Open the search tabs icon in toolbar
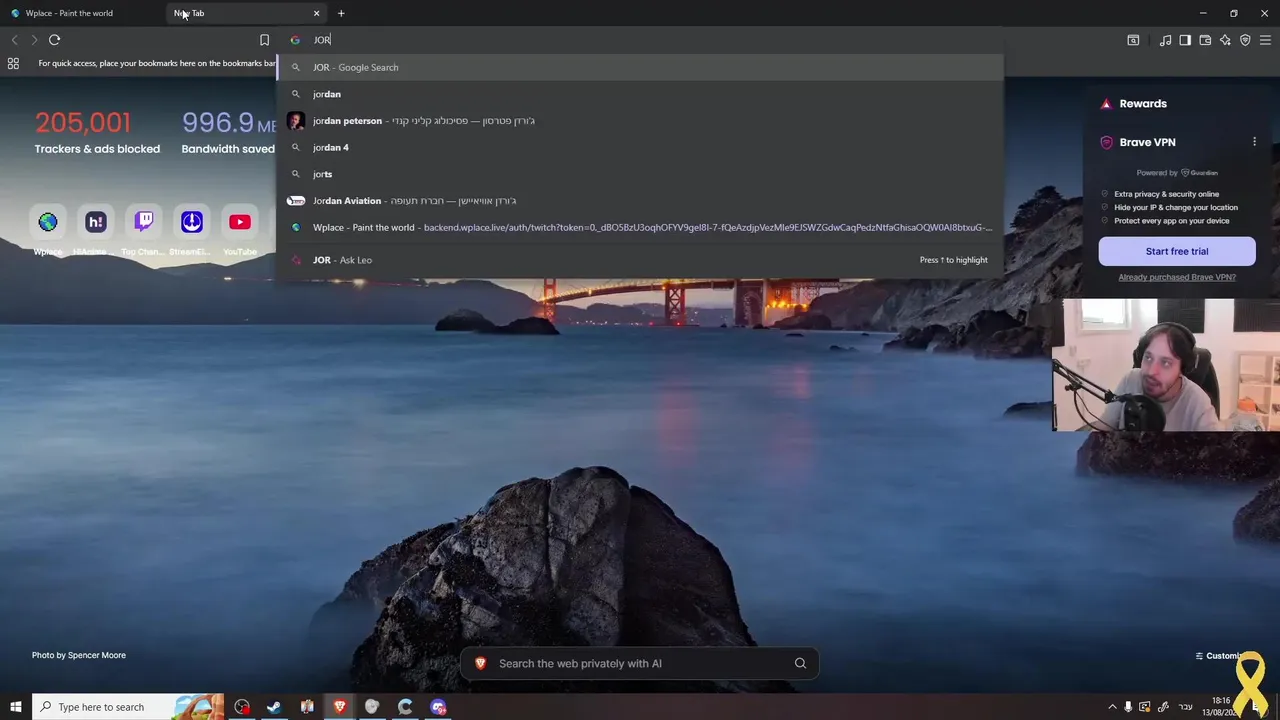Screen dimensions: 1280x720 [1133, 40]
